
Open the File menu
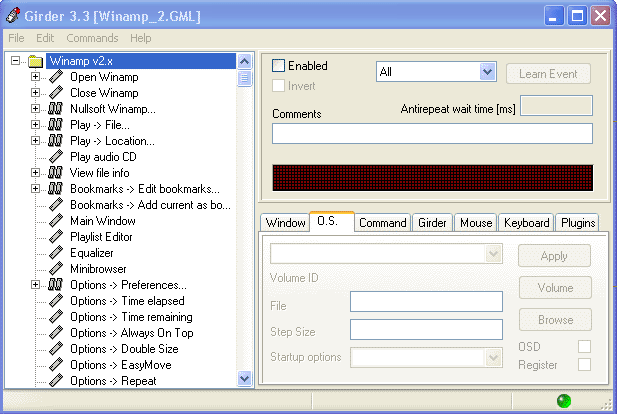coord(16,38)
